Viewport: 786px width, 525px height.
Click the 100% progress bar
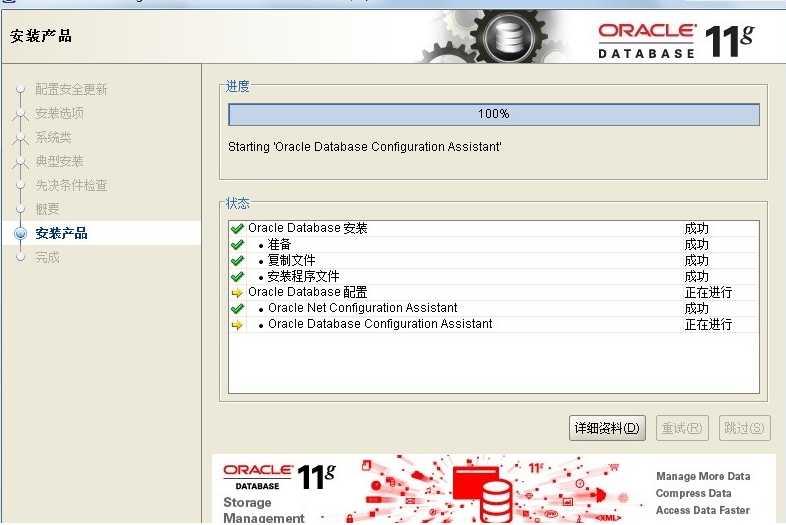[x=494, y=114]
